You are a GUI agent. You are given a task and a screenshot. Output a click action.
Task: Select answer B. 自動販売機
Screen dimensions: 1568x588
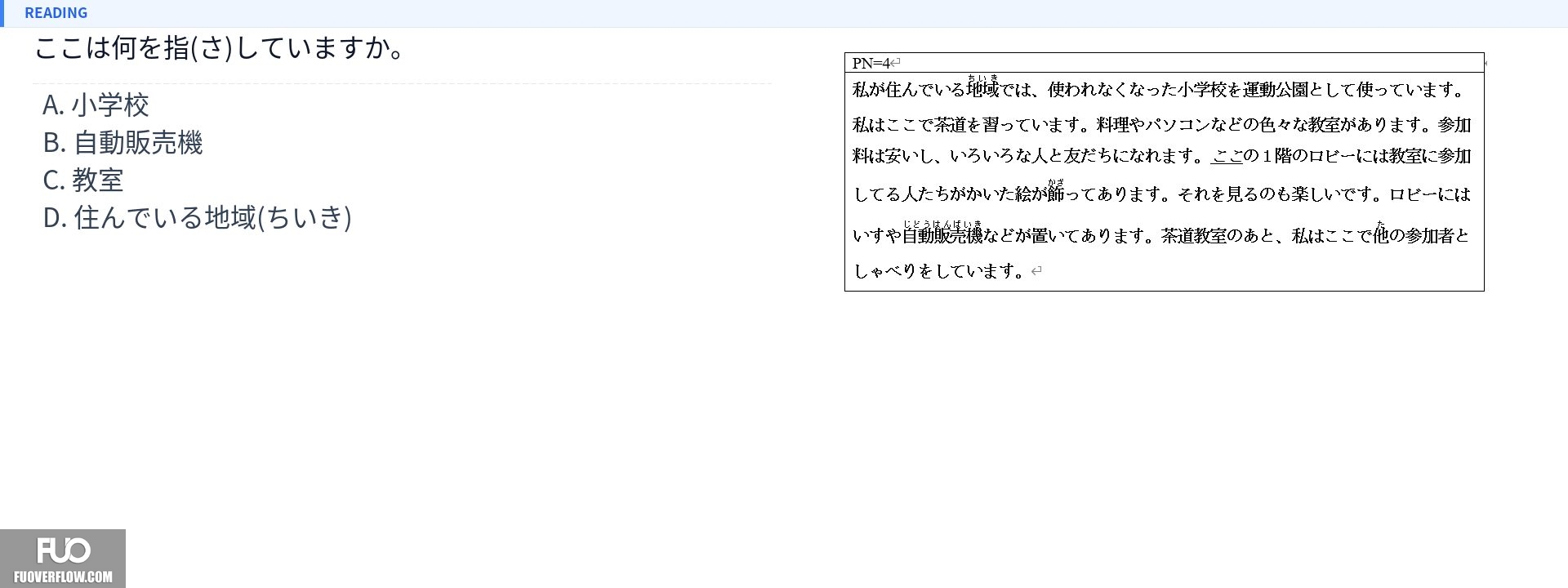point(122,142)
